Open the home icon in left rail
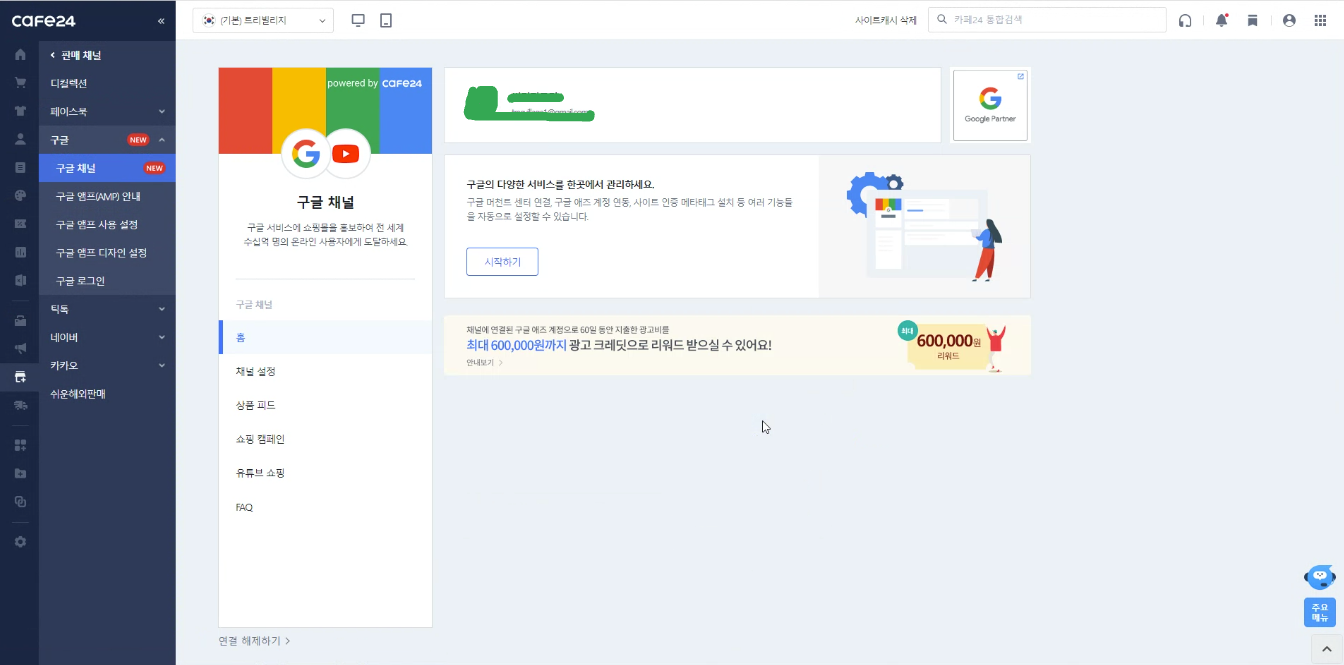Screen dimensions: 1344x665 point(20,54)
